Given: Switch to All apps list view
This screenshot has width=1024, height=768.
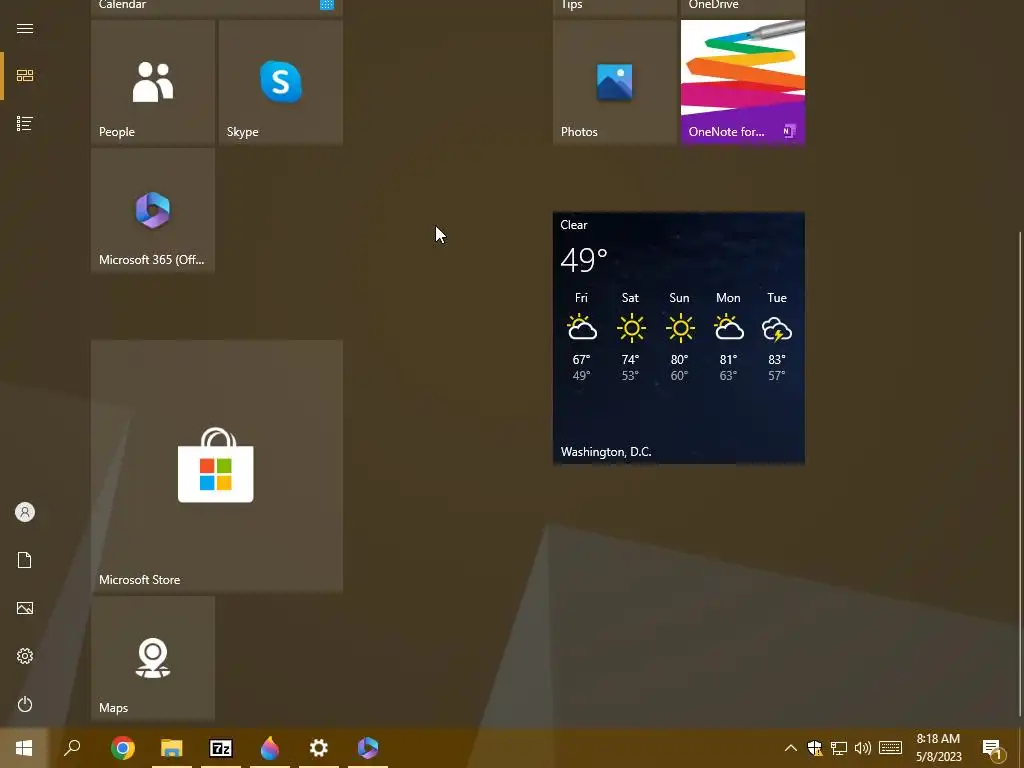Looking at the screenshot, I should tap(25, 123).
